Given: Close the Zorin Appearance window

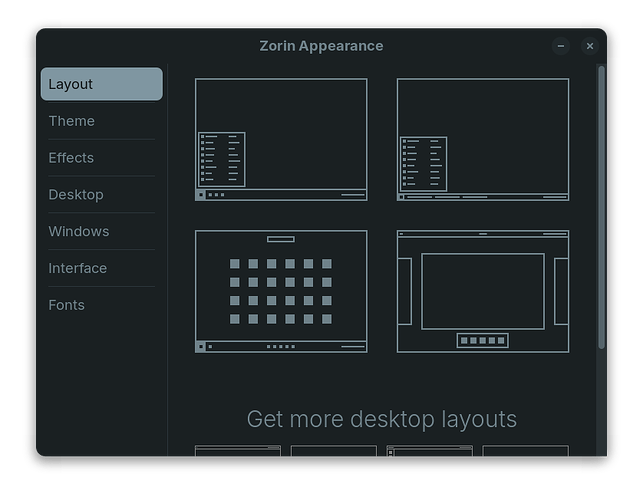Looking at the screenshot, I should [x=590, y=46].
